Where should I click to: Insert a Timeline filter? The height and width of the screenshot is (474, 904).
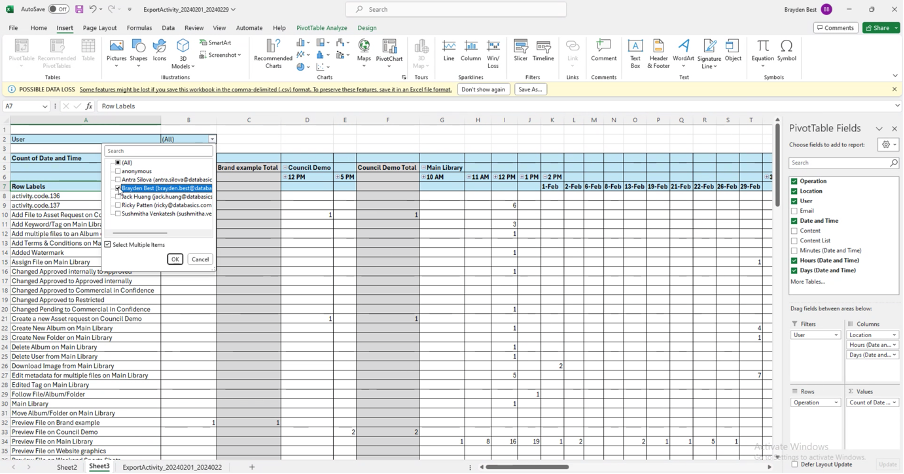(543, 51)
